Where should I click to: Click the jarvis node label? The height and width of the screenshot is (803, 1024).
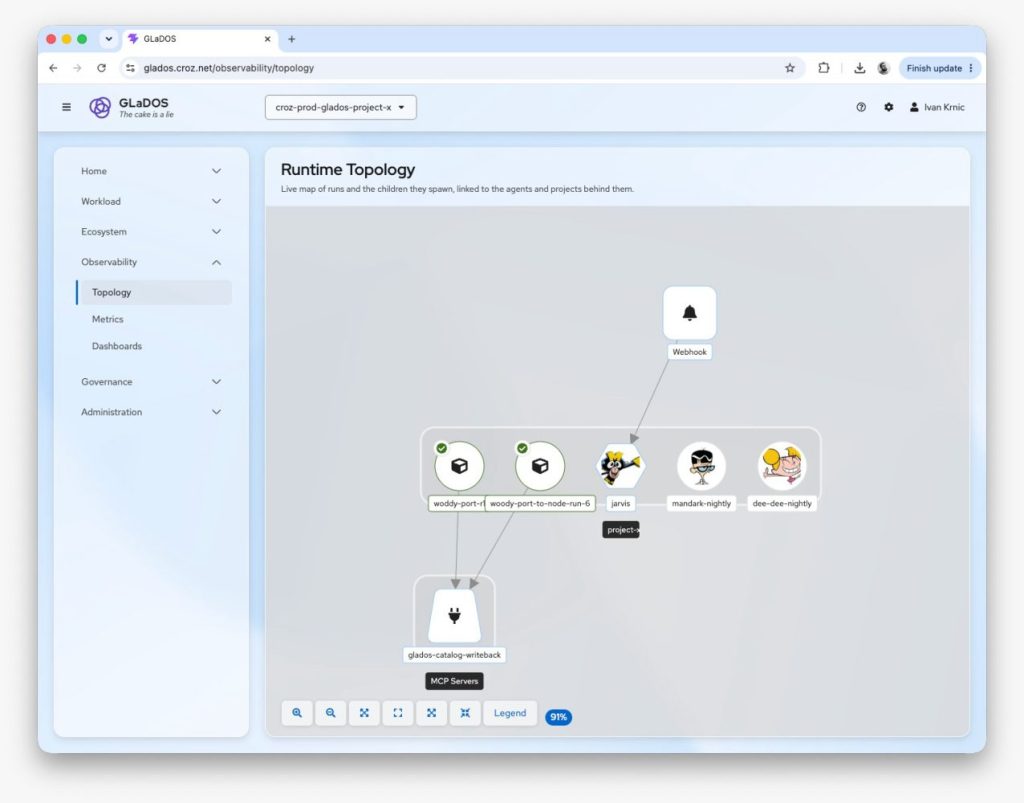tap(620, 503)
